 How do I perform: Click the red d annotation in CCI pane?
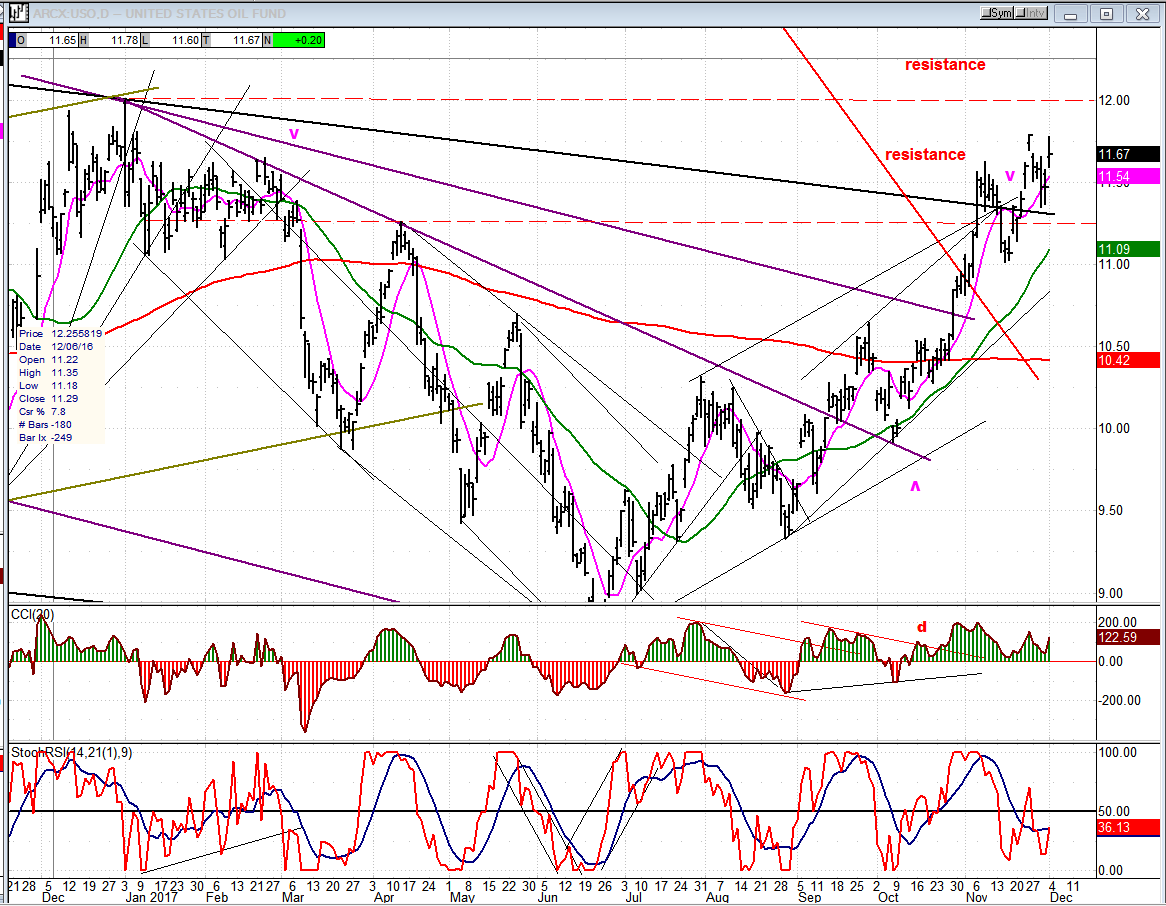pos(921,627)
